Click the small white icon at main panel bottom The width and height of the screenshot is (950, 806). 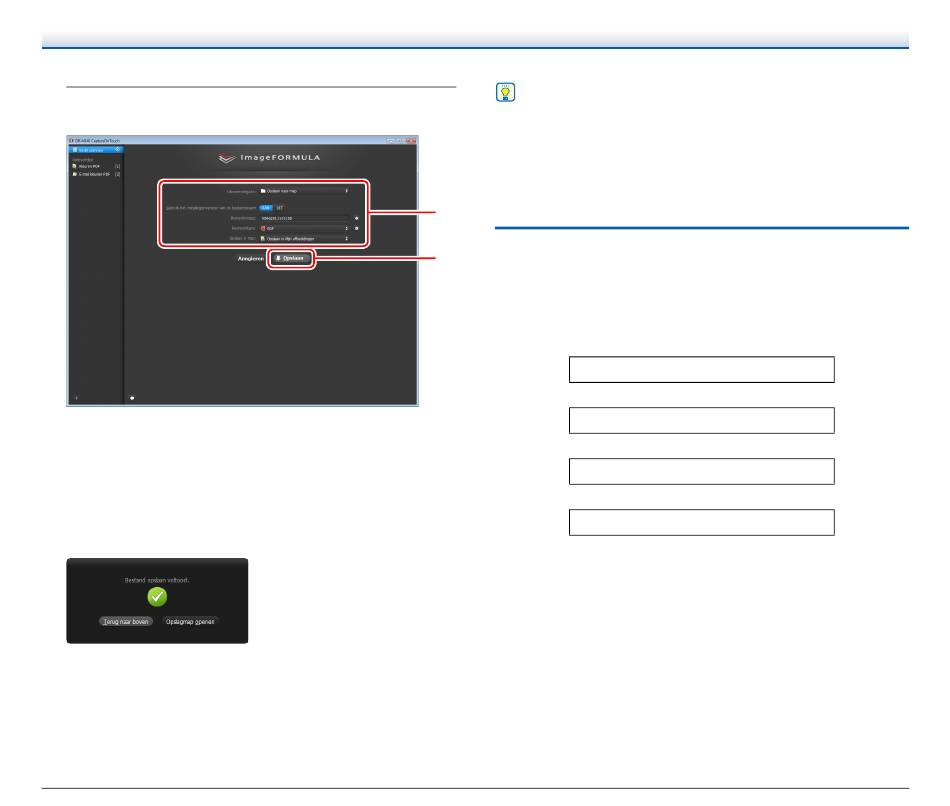point(132,398)
